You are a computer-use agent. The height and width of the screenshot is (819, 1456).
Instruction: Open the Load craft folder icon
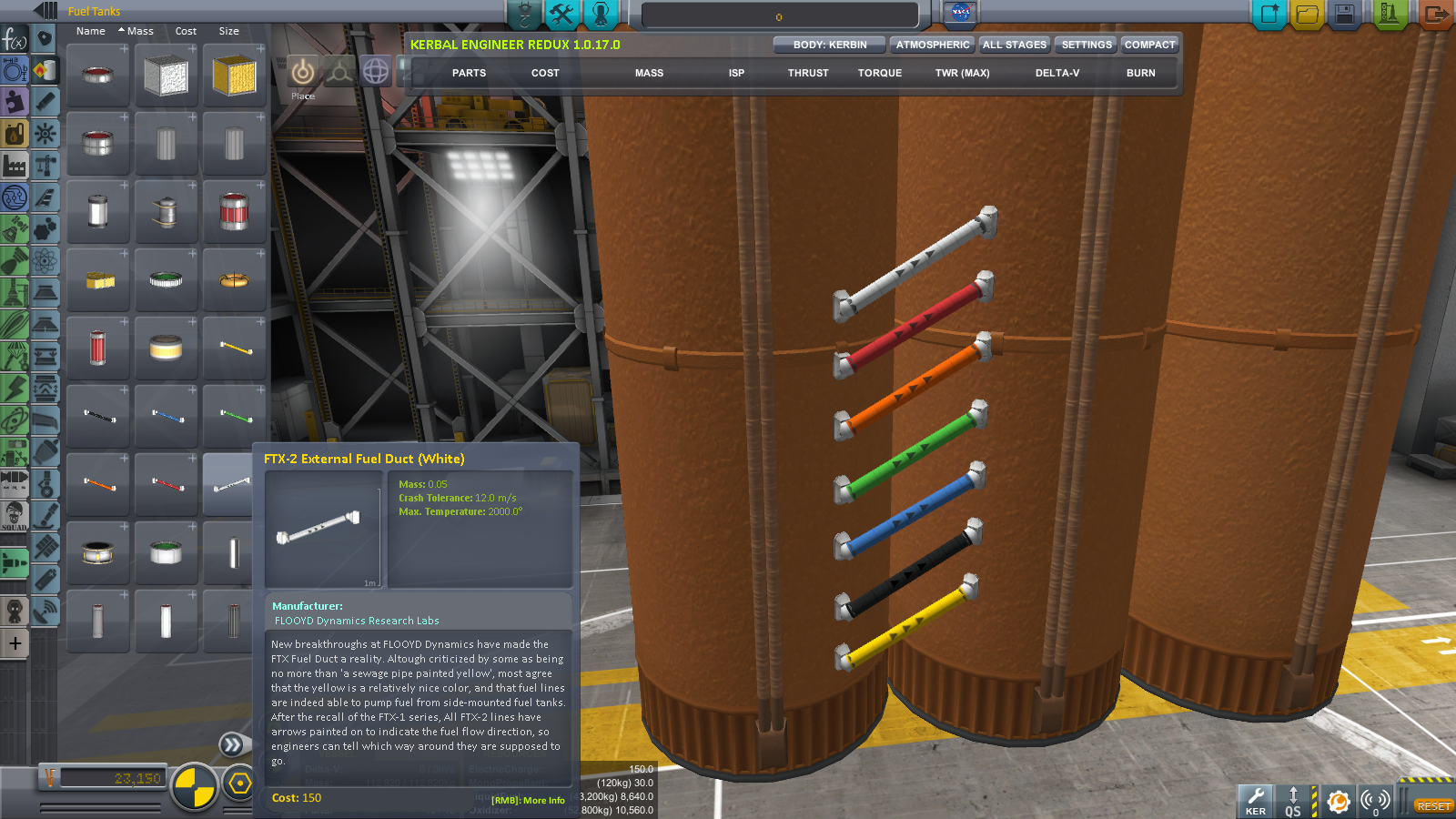(1307, 15)
